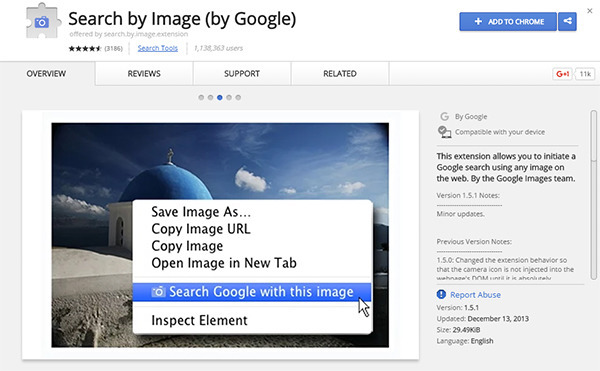Select the fifth screenshot carousel dot

(238, 98)
